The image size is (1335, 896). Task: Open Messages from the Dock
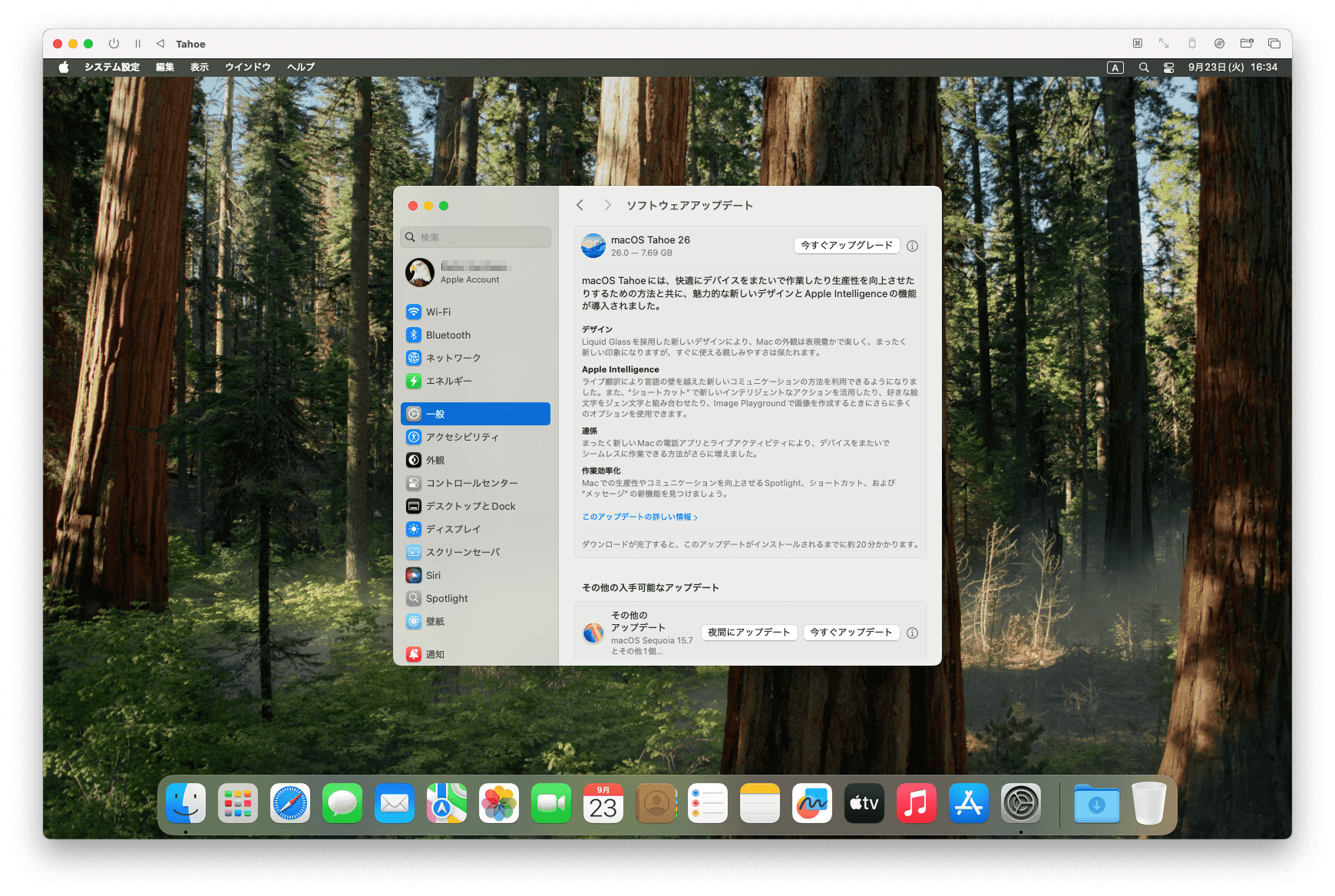coord(342,803)
